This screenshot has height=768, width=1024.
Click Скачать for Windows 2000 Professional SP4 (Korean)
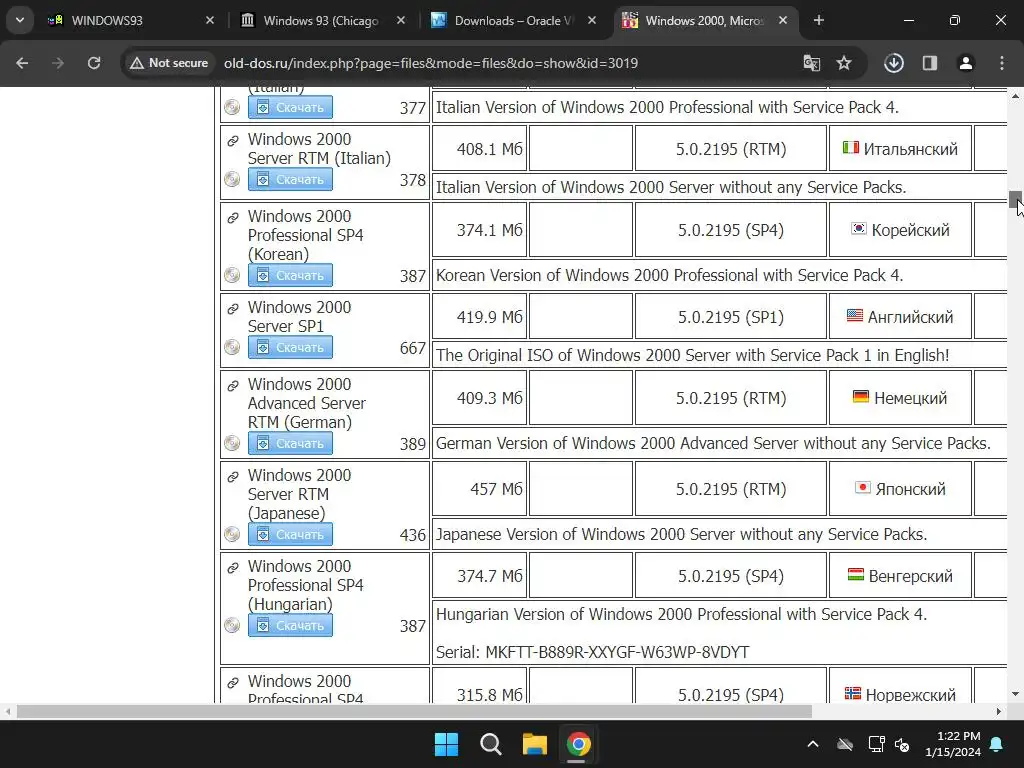[290, 275]
